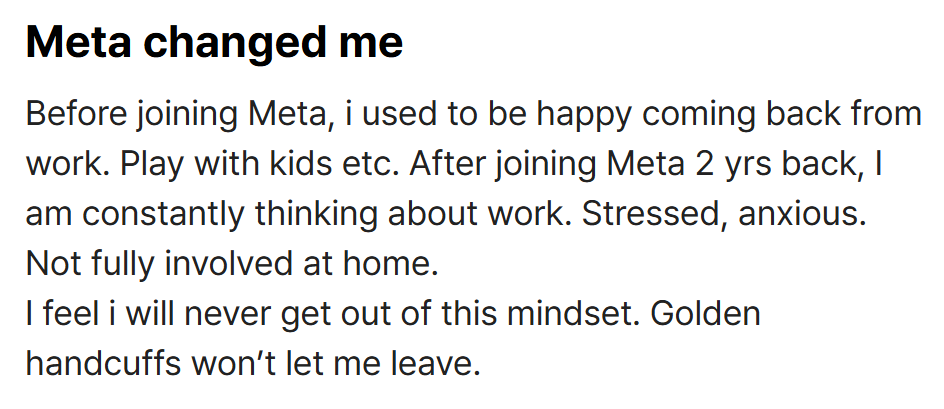944x409 pixels.
Task: Click the word 'Before' starting the post
Action: (76, 114)
